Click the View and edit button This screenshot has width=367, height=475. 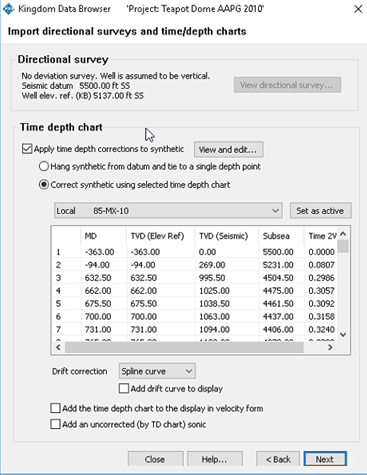click(x=229, y=150)
